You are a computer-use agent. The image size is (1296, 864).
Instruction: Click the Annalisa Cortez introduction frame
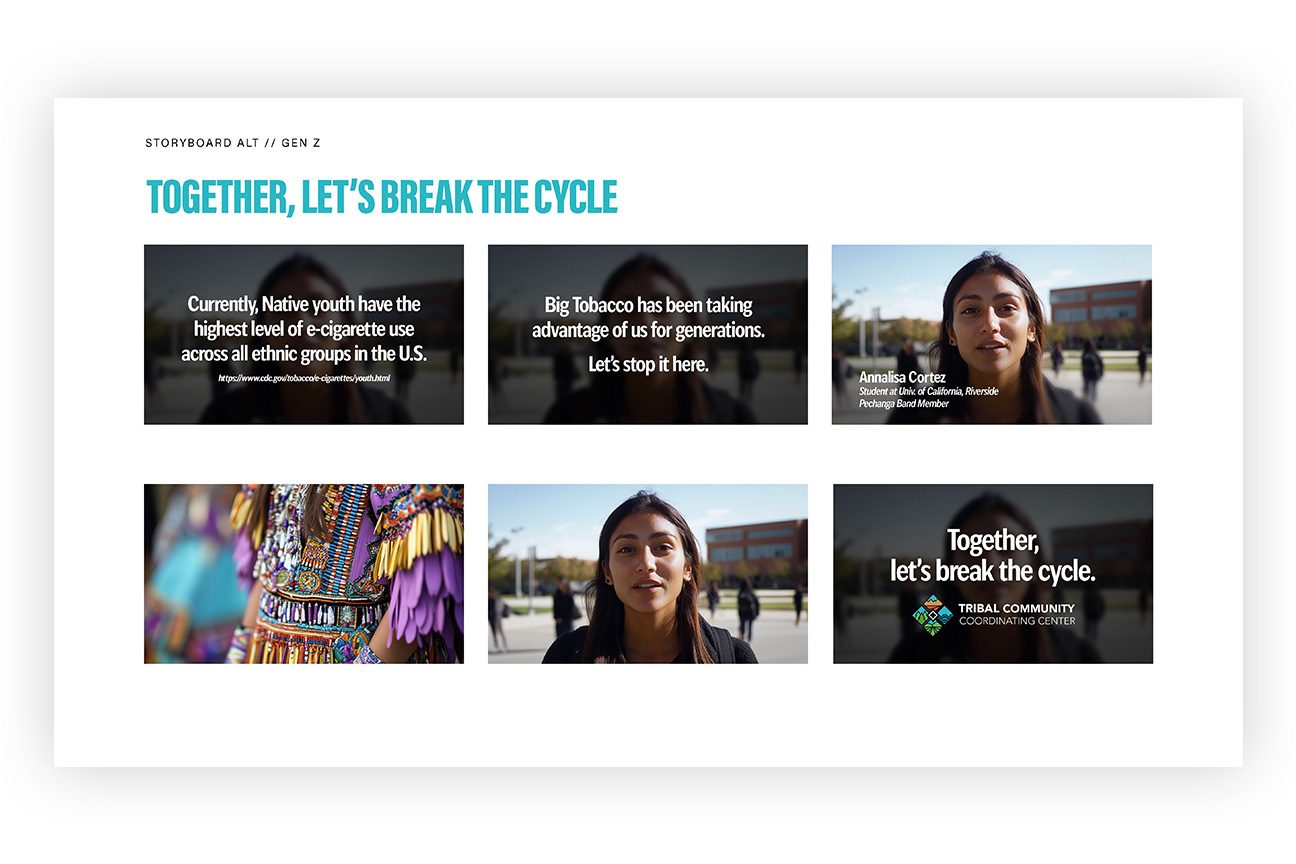992,334
